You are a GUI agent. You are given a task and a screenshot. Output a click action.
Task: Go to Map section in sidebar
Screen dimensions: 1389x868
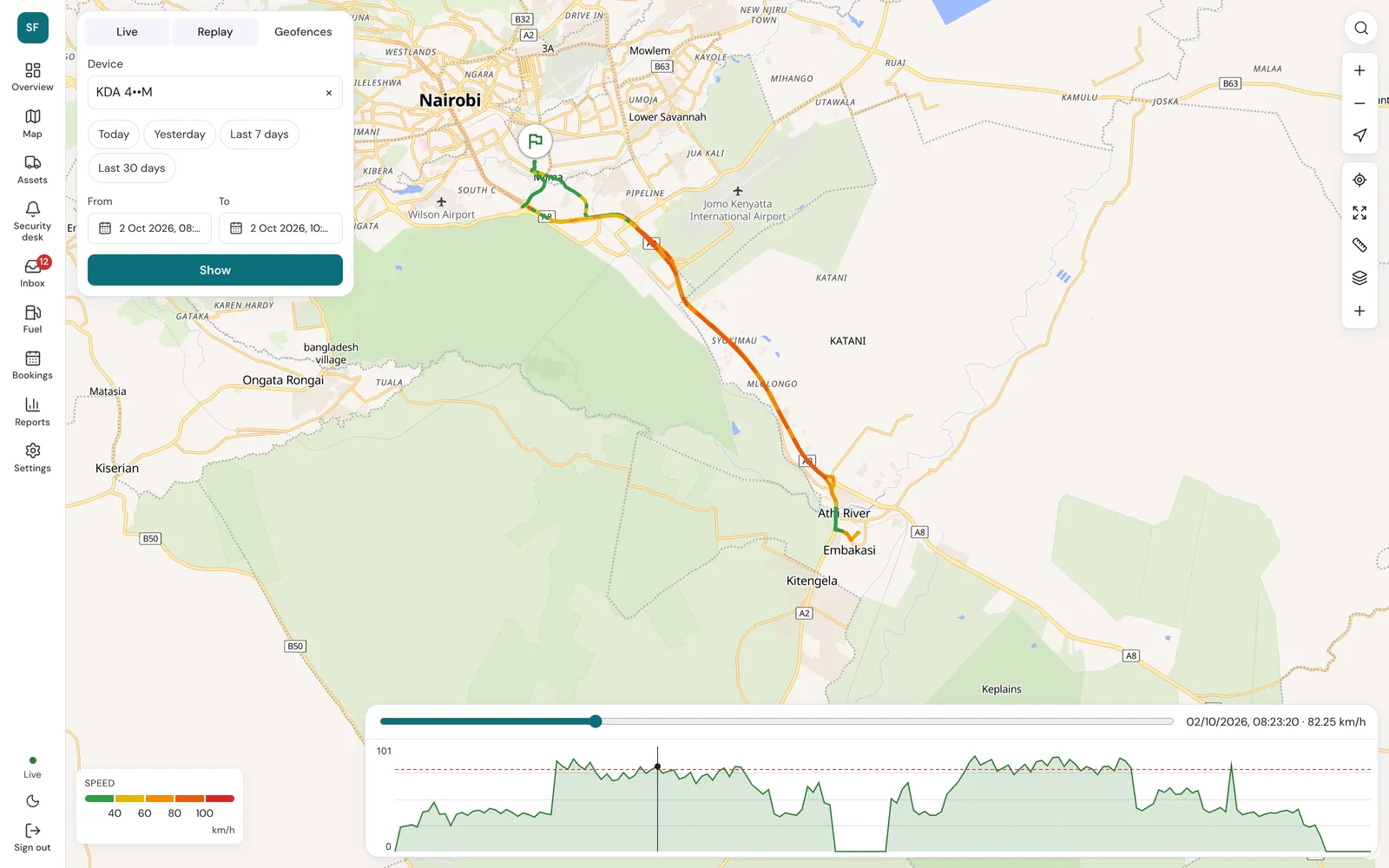[x=32, y=123]
